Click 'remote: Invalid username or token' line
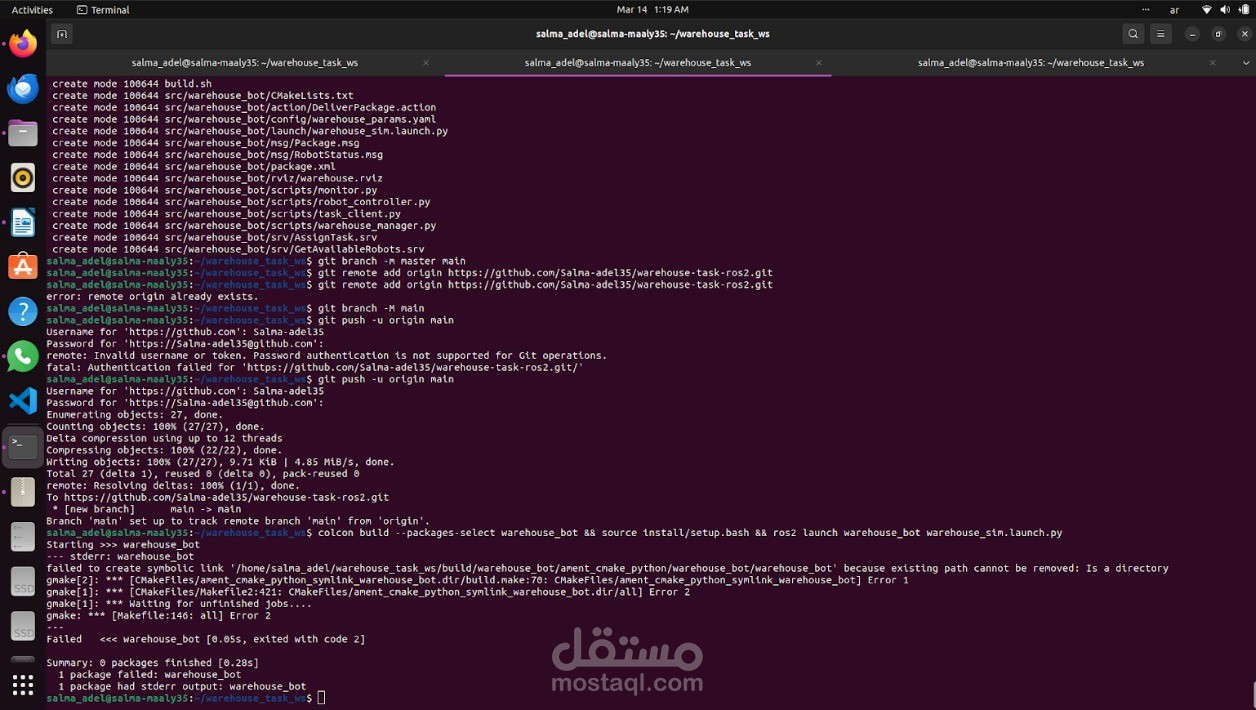The image size is (1256, 710). pos(326,355)
